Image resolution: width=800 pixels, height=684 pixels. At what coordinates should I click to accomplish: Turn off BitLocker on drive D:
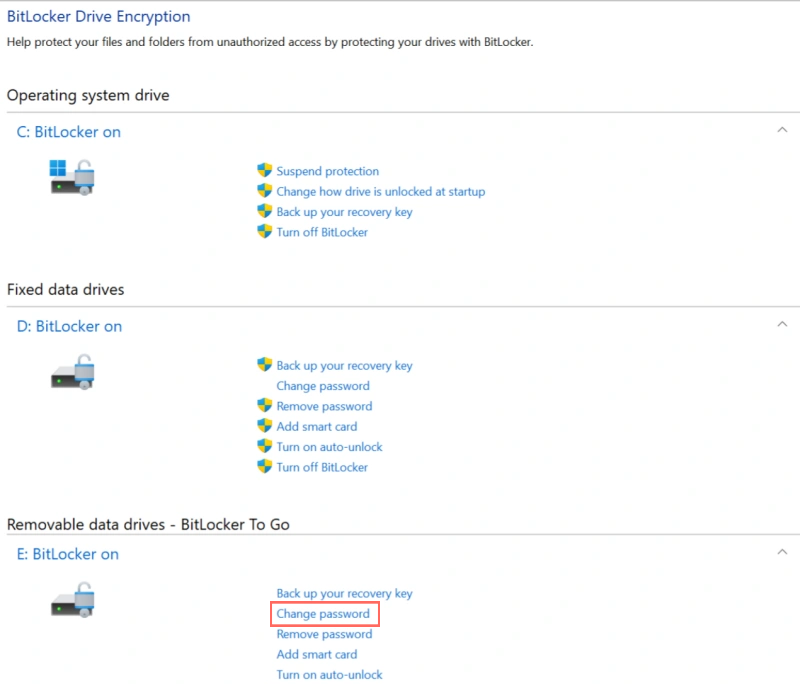click(323, 467)
